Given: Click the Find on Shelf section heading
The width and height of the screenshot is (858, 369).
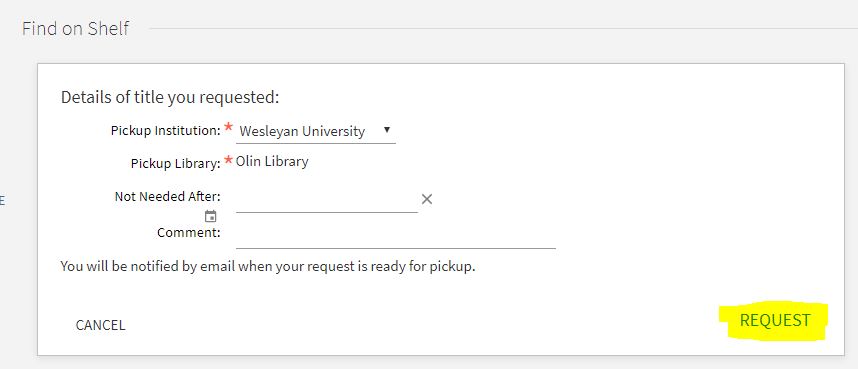Looking at the screenshot, I should point(76,28).
